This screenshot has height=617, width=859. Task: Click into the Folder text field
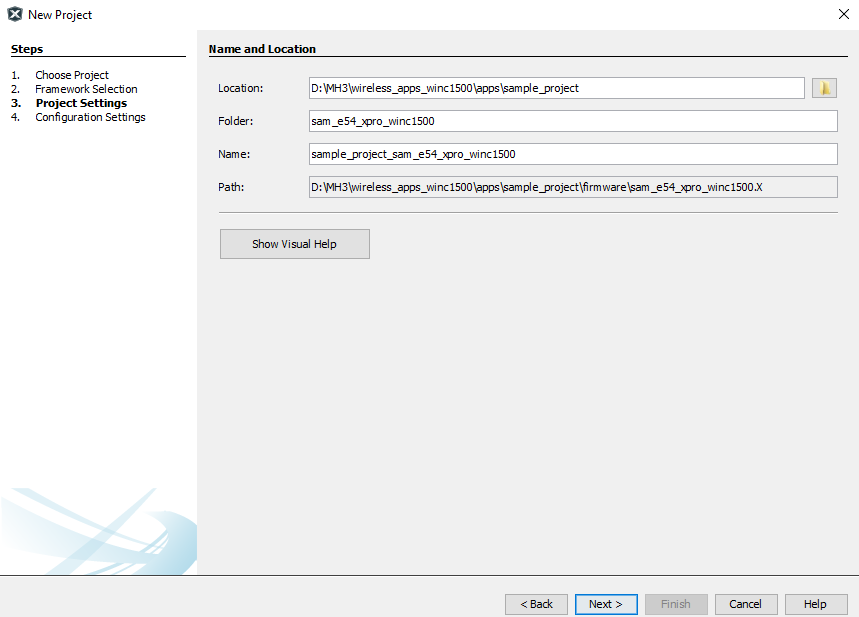(572, 121)
